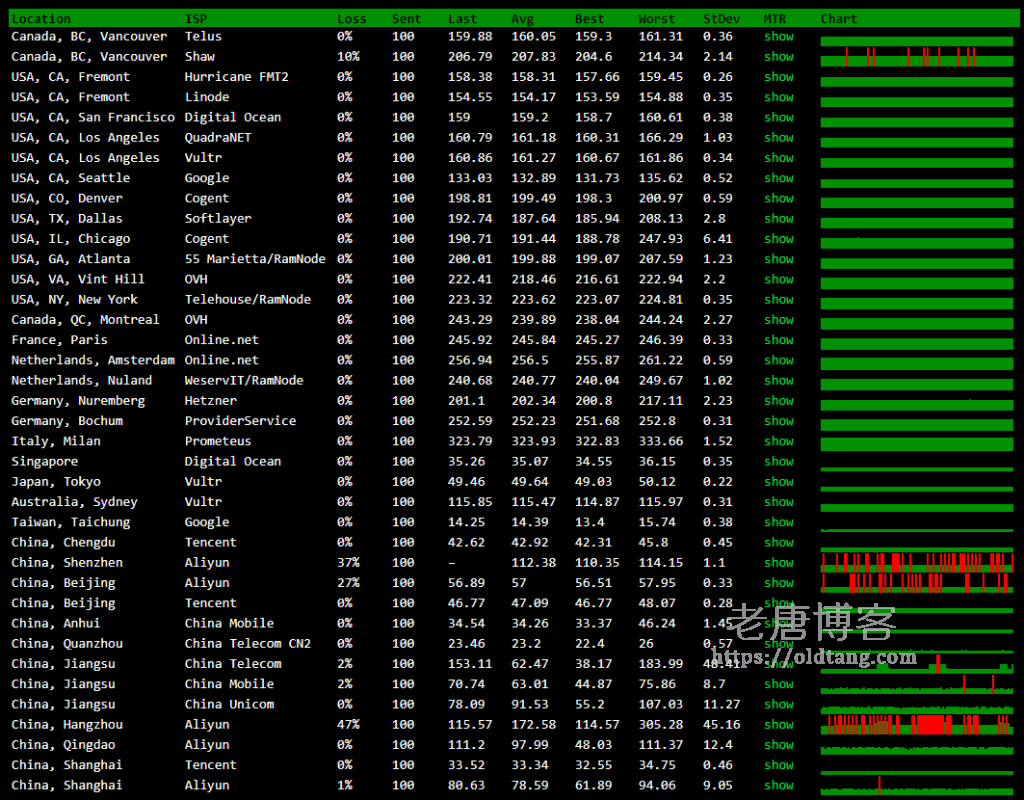This screenshot has height=800, width=1024.
Task: Click the Location column header
Action: click(x=41, y=19)
